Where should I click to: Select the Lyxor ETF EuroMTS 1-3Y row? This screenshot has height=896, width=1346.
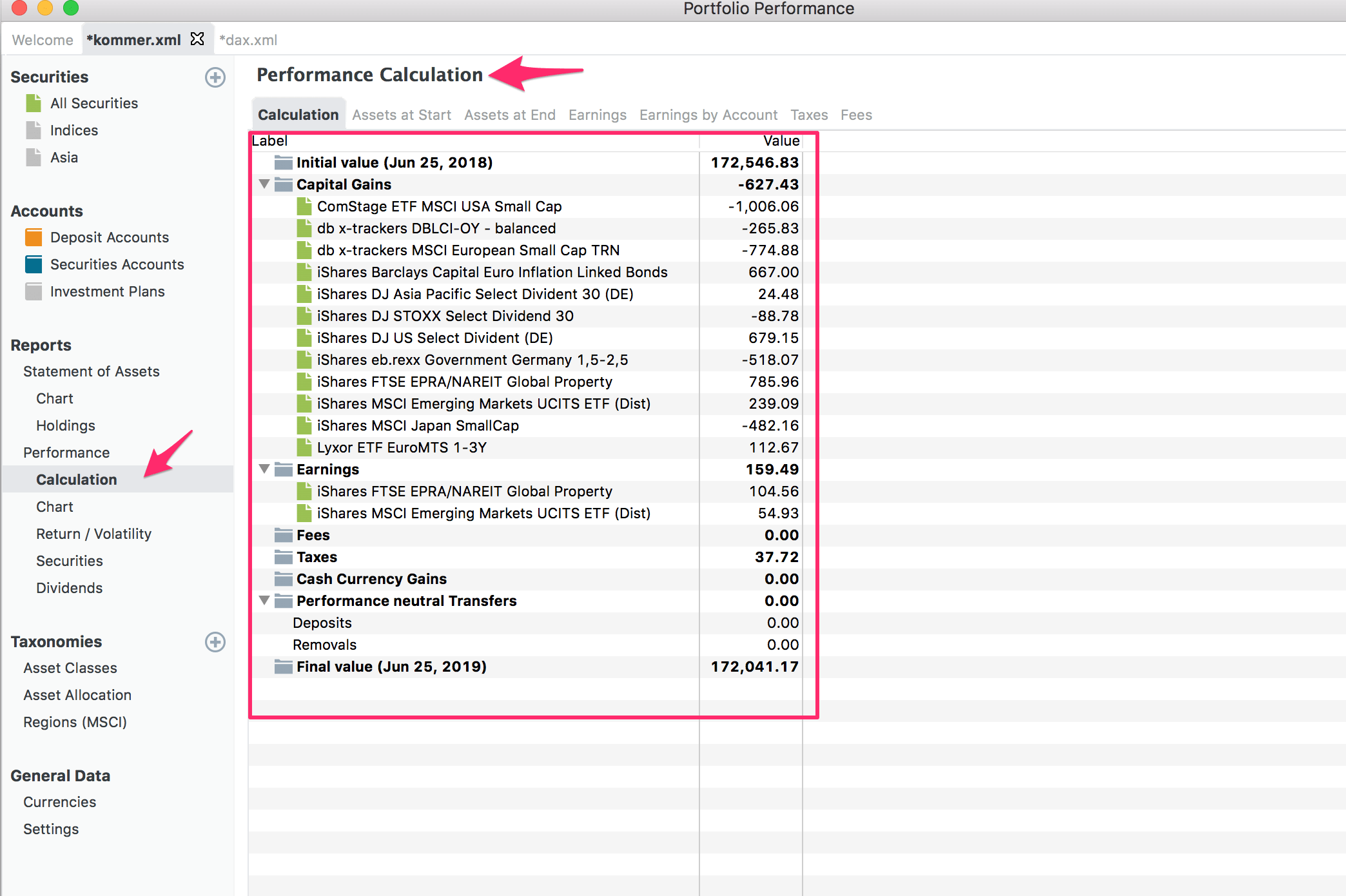401,447
